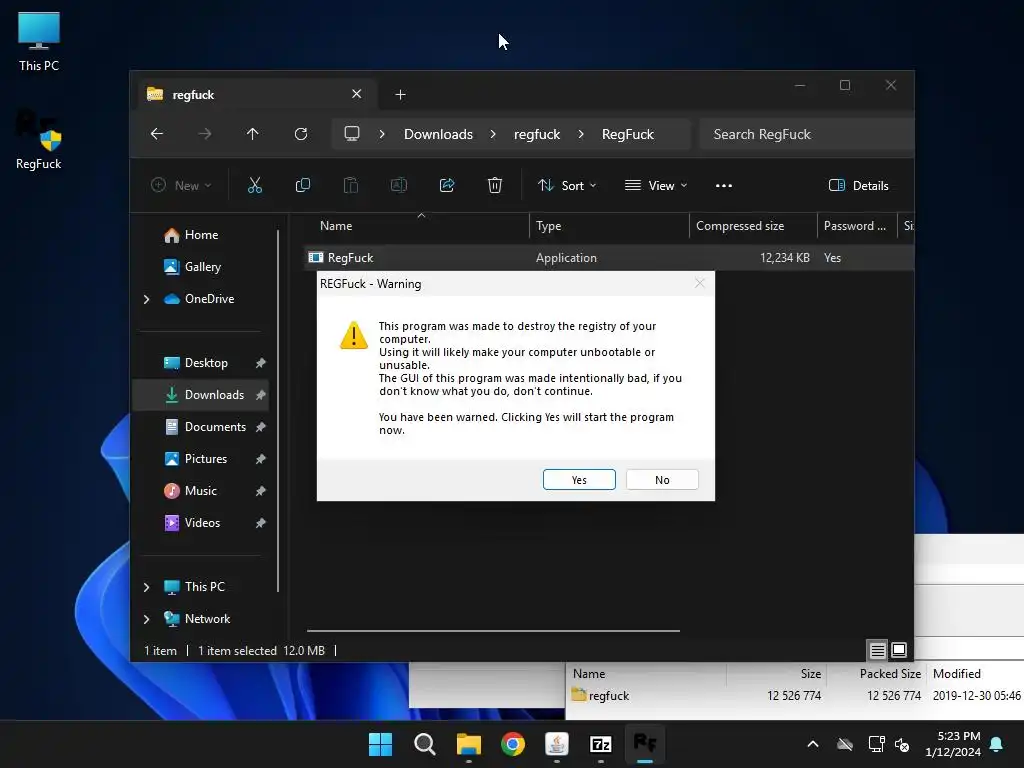Select the RegFuck application file row
1024x768 pixels.
tap(609, 257)
